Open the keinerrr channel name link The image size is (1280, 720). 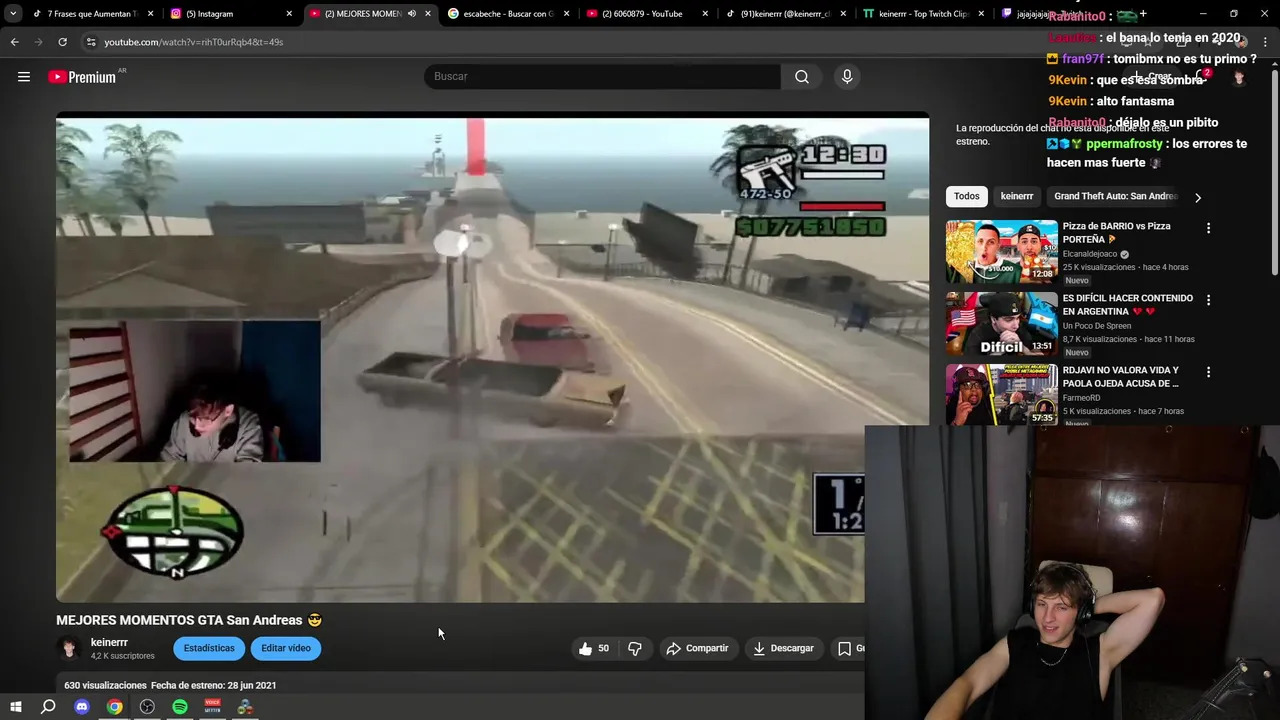coord(109,642)
